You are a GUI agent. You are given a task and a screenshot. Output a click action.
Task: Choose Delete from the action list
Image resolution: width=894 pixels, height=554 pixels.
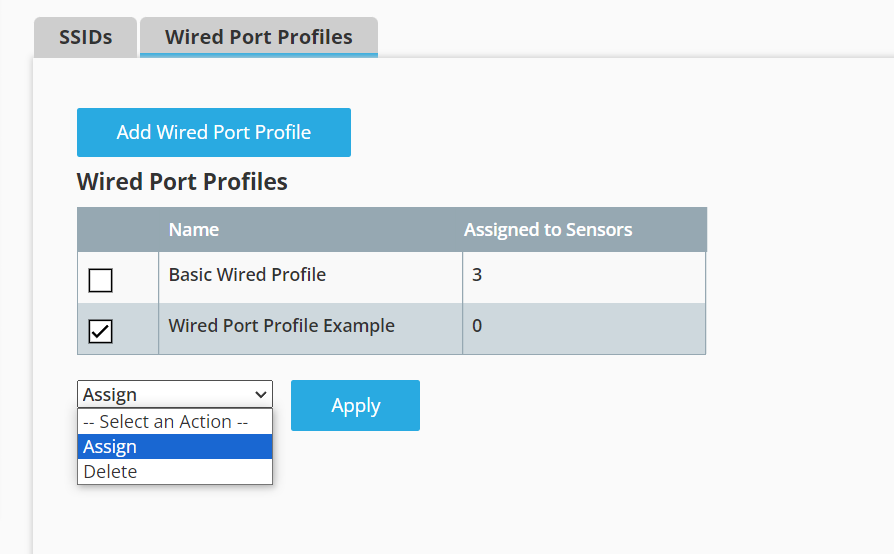coord(175,472)
